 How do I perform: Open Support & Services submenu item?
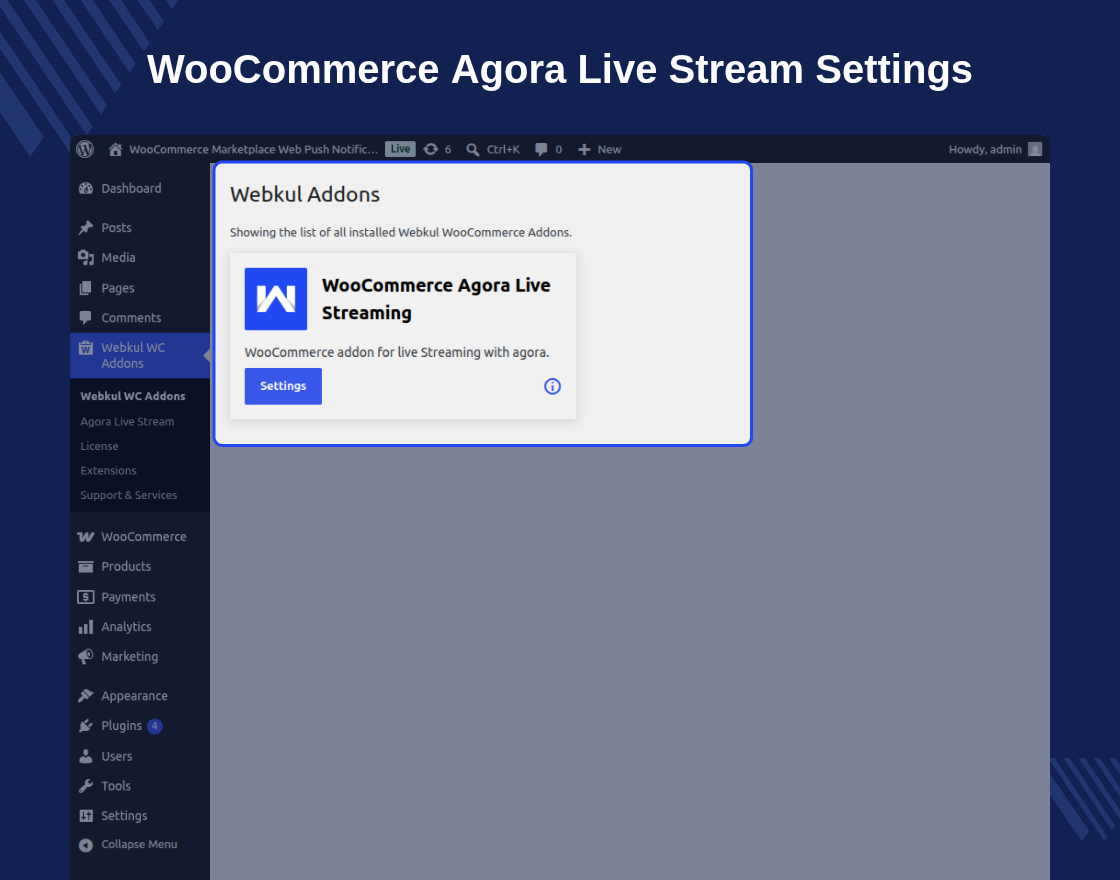129,495
